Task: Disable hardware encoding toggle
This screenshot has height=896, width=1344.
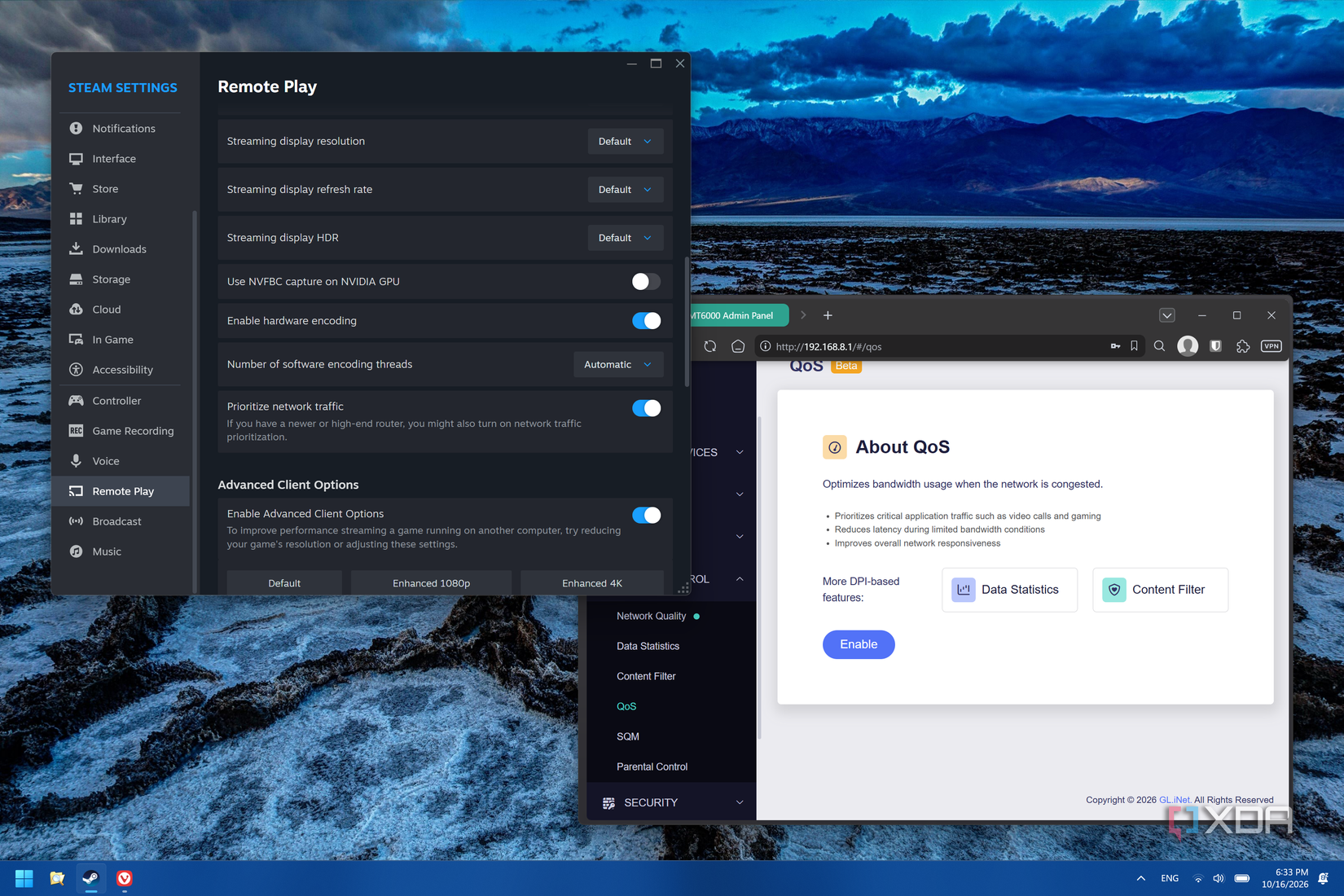Action: pos(646,320)
